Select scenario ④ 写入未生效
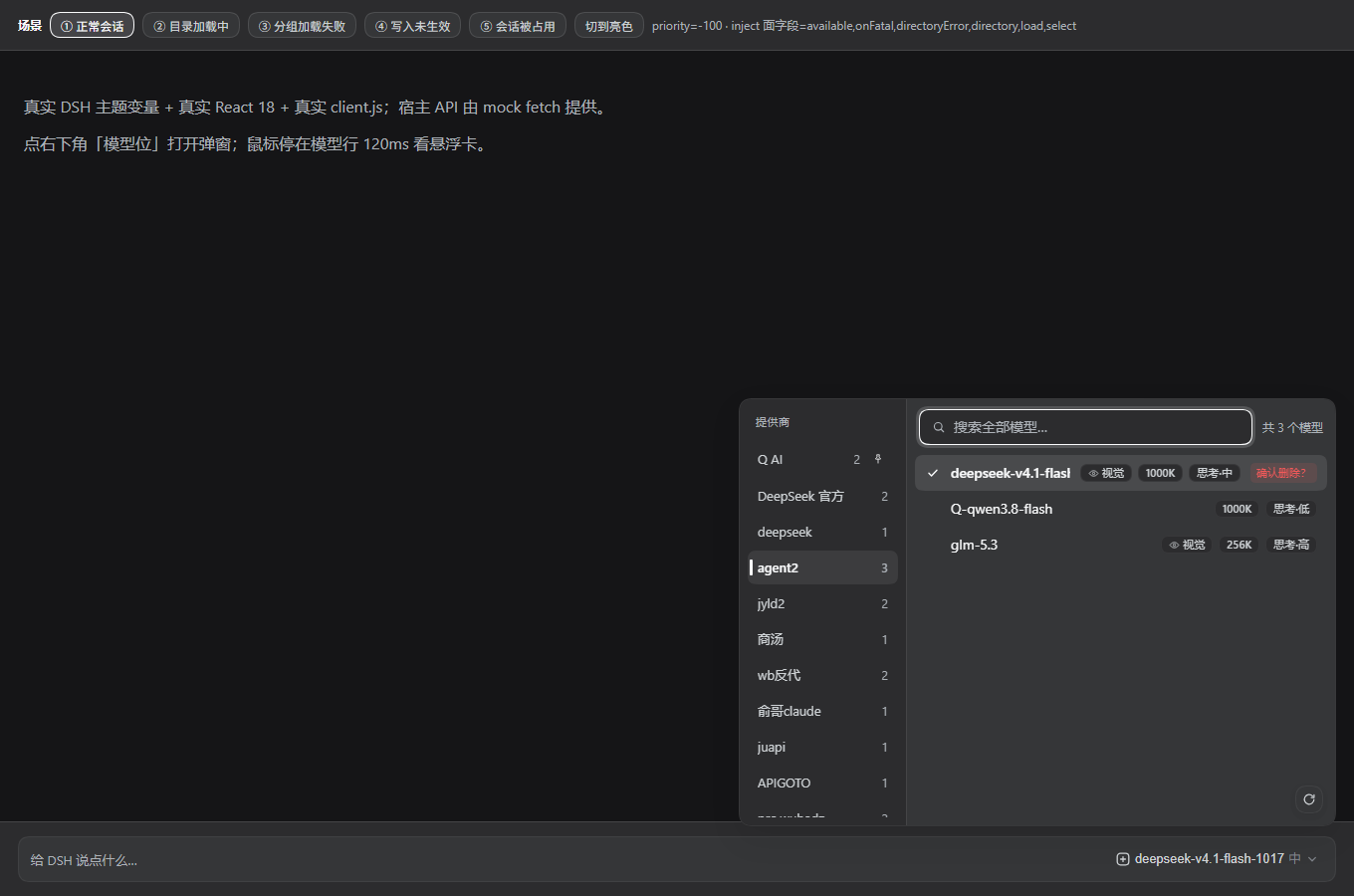Image resolution: width=1354 pixels, height=896 pixels. (x=412, y=26)
